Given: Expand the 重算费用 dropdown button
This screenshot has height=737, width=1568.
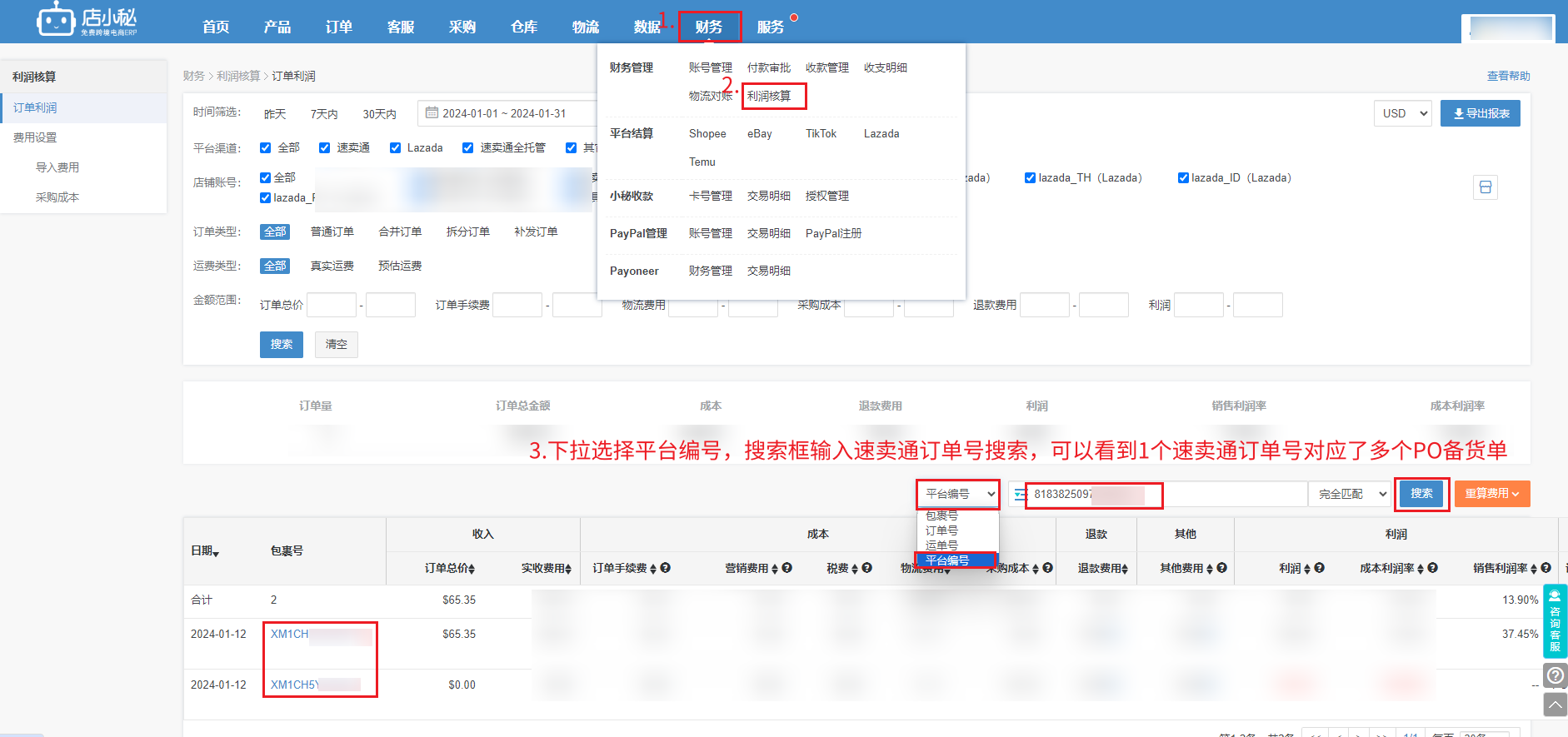Looking at the screenshot, I should (1492, 494).
